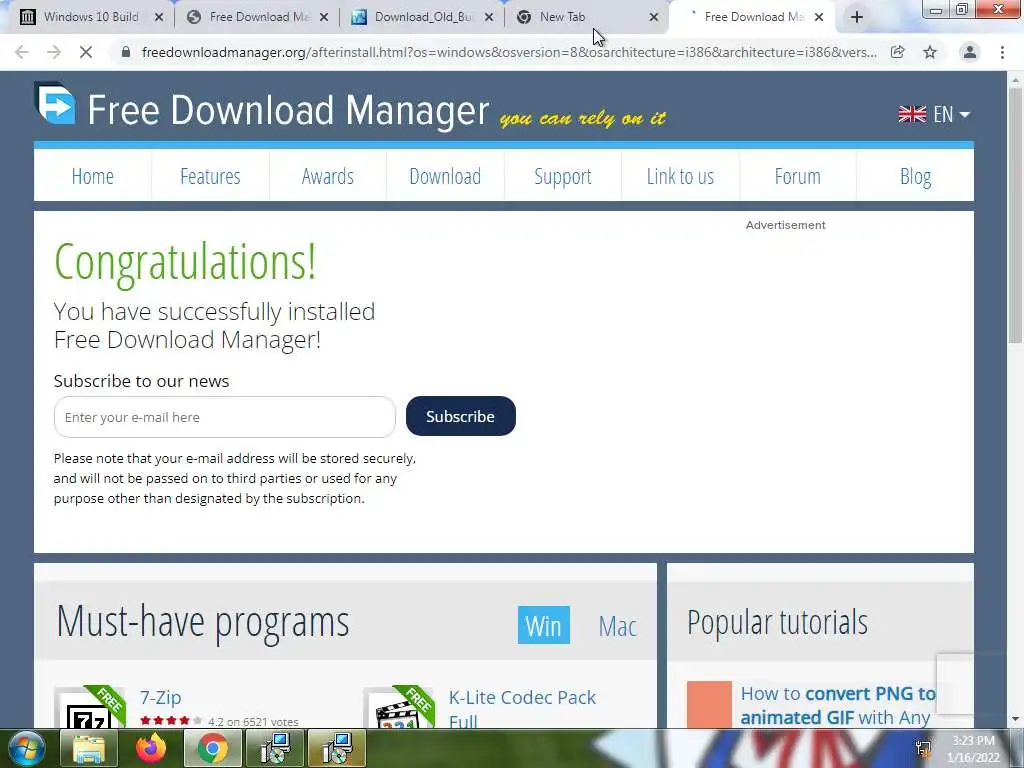Image resolution: width=1024 pixels, height=768 pixels.
Task: Open the K-Lite Codec Pack icon
Action: pos(399,708)
